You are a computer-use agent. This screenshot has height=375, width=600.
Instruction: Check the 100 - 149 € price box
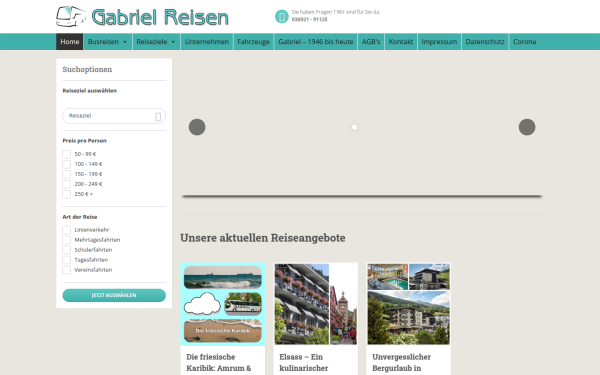coord(67,164)
